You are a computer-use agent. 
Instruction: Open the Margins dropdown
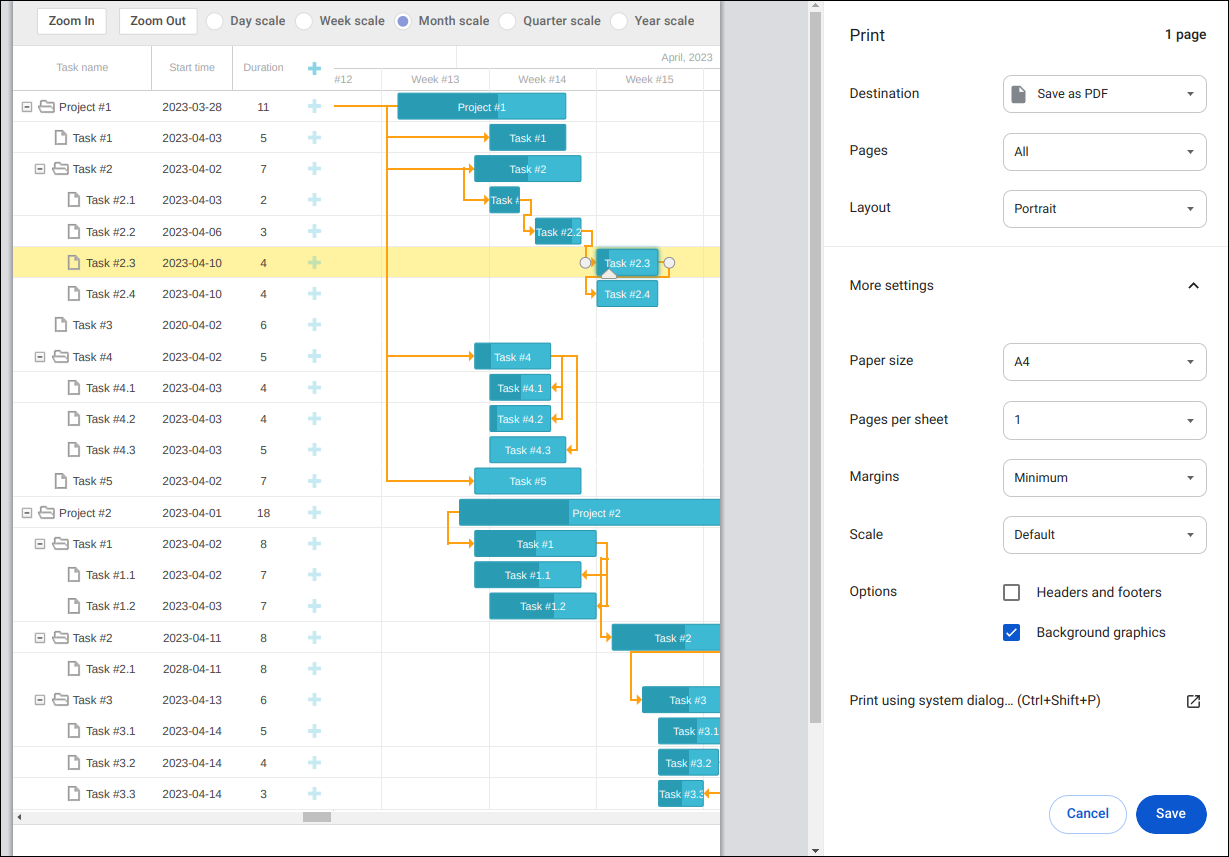point(1104,477)
